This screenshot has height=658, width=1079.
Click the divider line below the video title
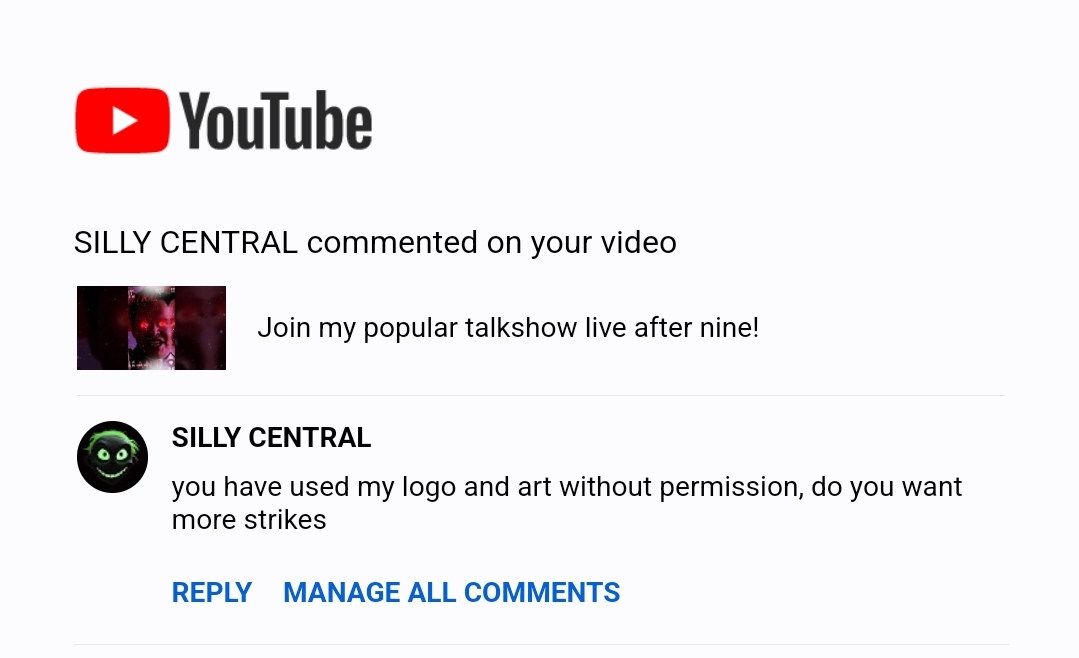[540, 395]
